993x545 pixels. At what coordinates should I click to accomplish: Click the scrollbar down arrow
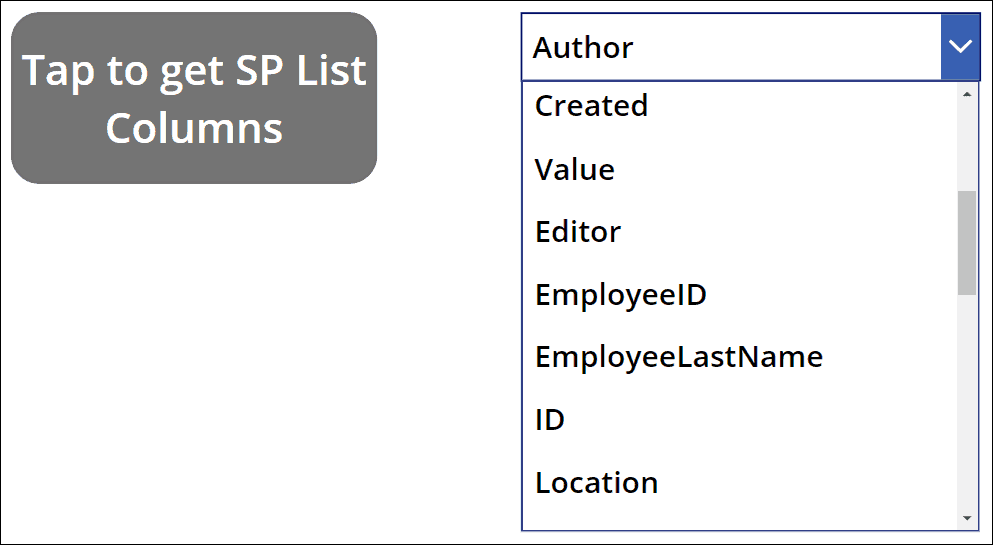(x=967, y=518)
